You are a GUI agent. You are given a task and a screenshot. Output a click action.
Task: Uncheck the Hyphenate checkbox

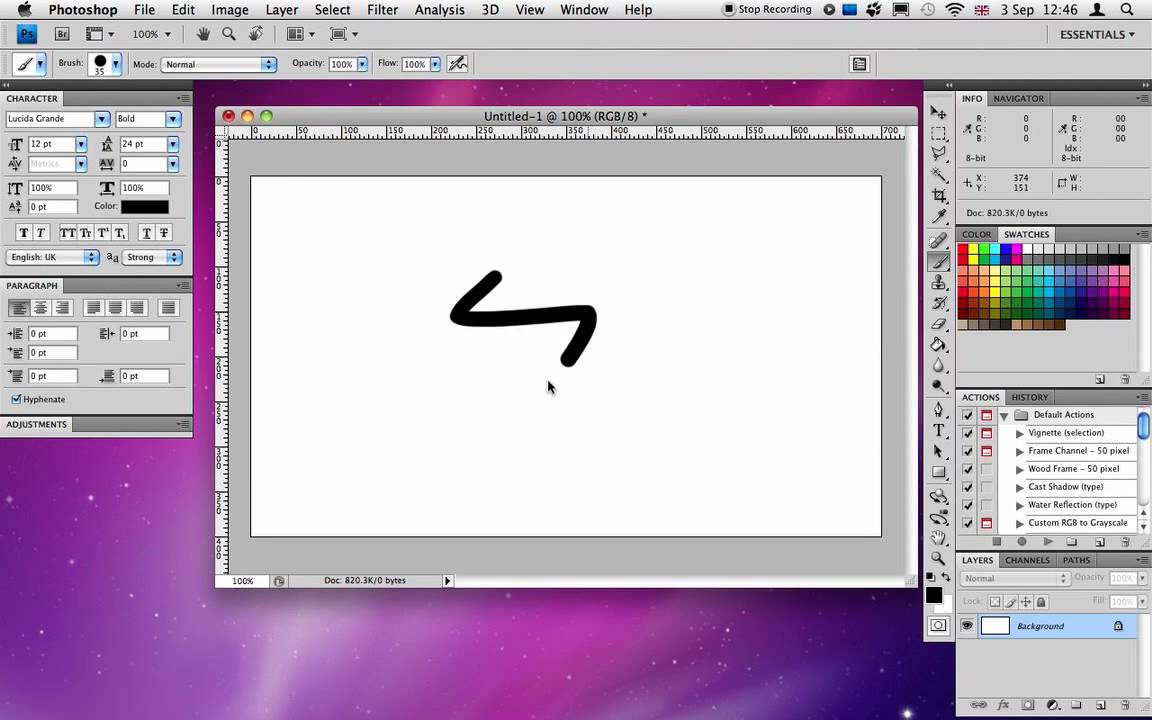point(16,399)
